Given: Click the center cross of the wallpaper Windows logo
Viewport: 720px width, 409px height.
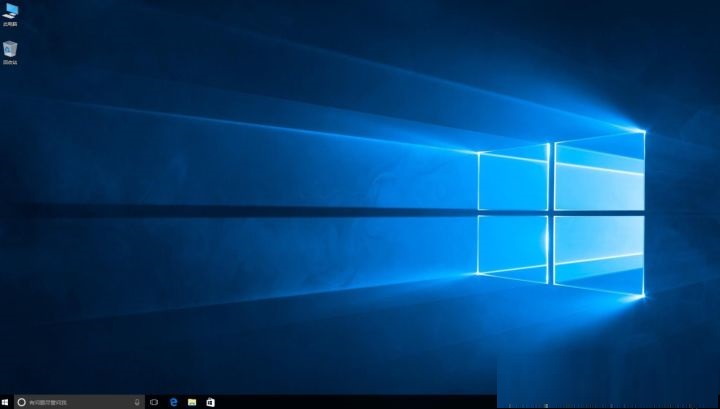Looking at the screenshot, I should coord(552,211).
